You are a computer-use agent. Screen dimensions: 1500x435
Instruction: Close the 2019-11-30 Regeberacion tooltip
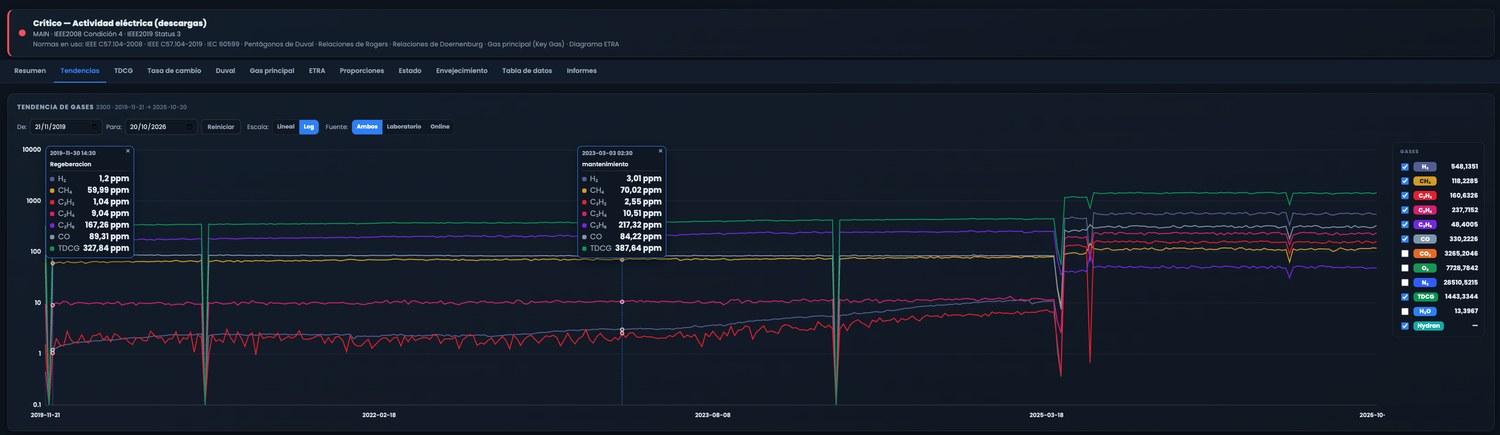click(x=128, y=151)
